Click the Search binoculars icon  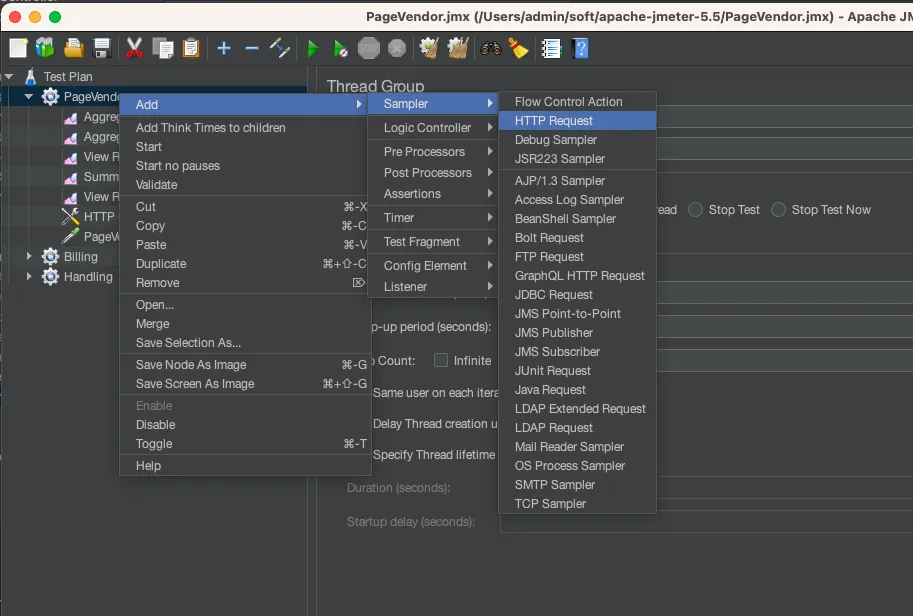point(491,48)
